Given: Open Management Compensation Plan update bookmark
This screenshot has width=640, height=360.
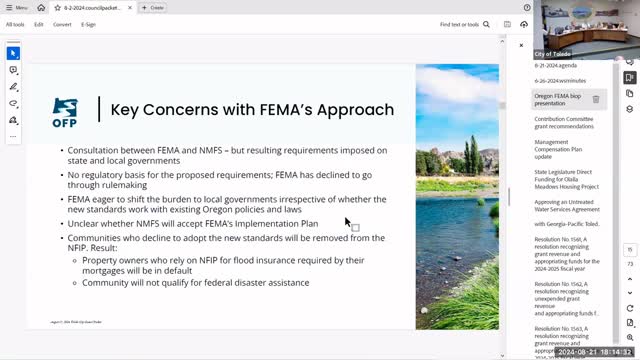Looking at the screenshot, I should click(558, 149).
